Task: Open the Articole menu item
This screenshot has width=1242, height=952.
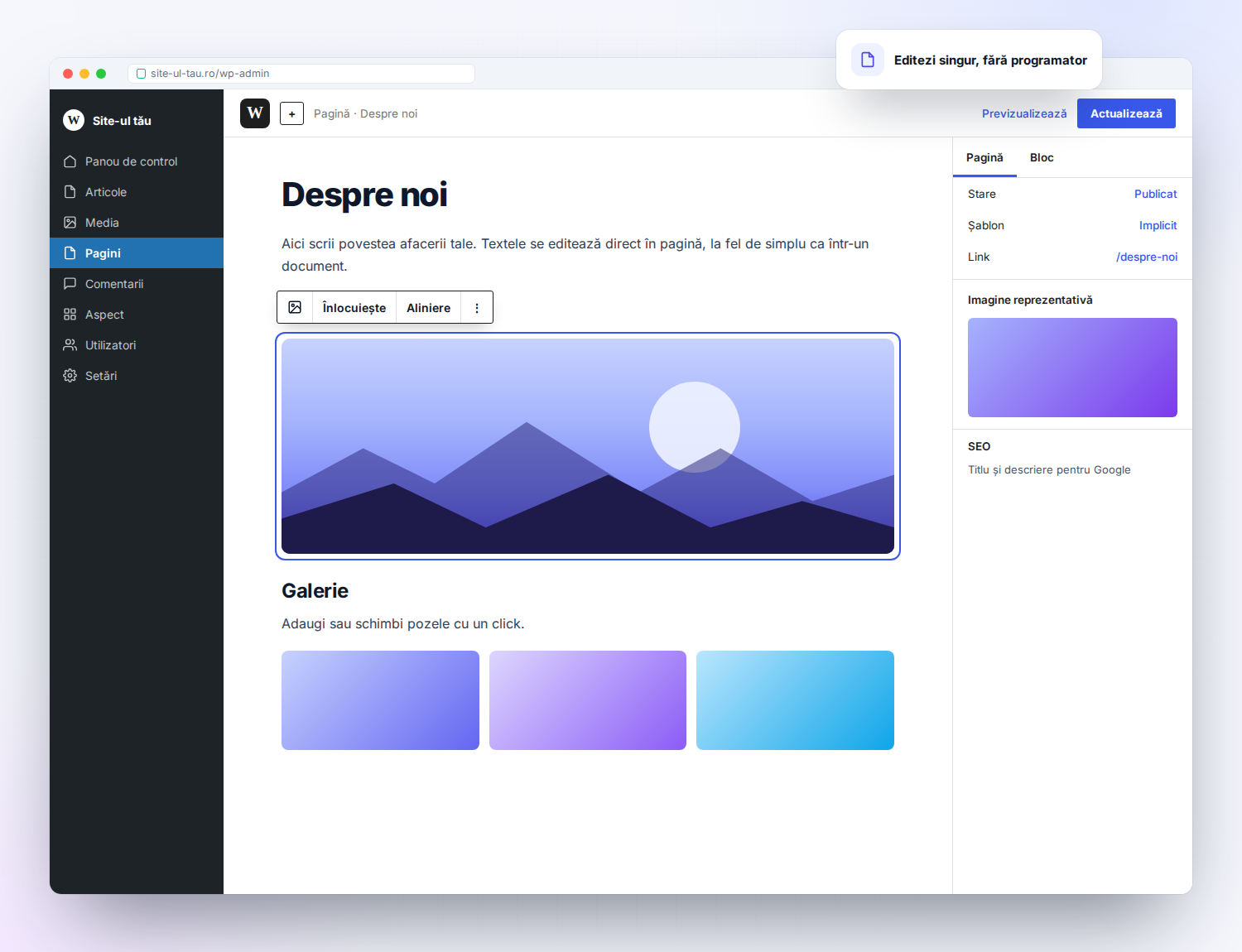Action: [x=137, y=192]
